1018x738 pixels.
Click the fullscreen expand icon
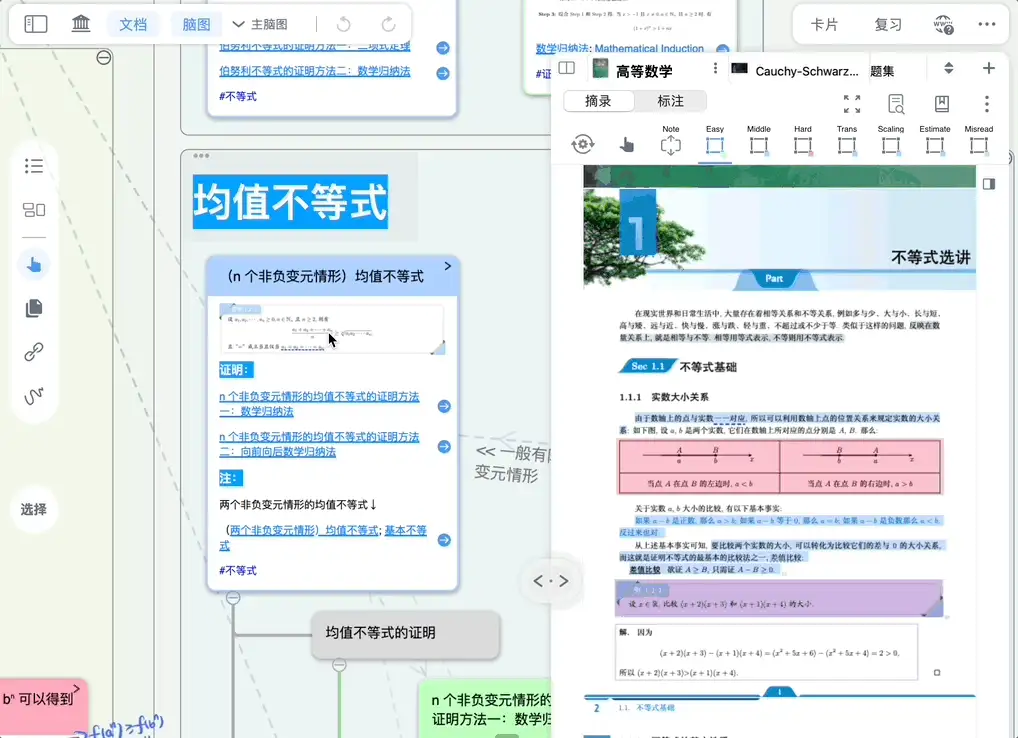[x=852, y=104]
